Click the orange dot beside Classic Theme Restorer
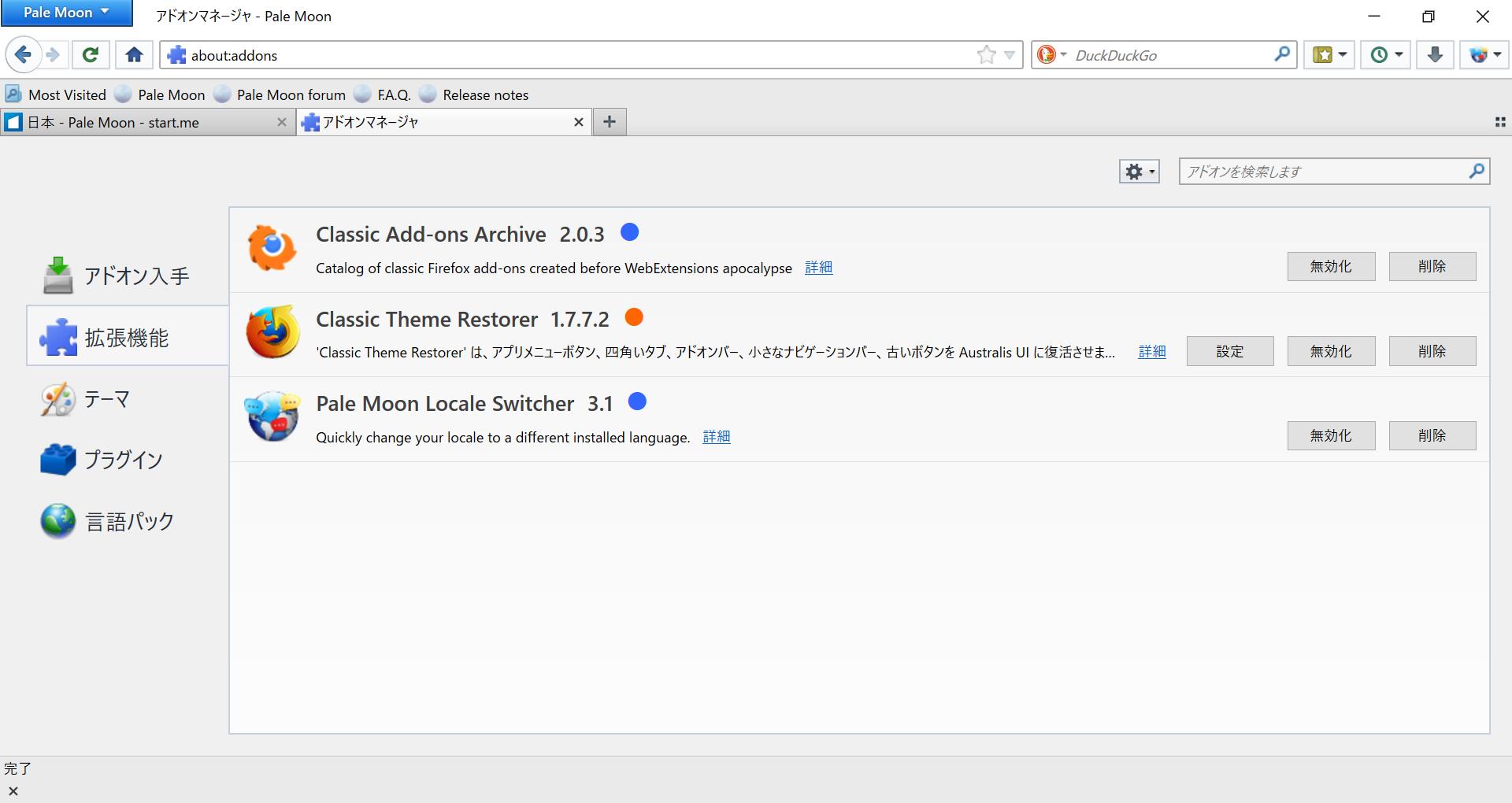This screenshot has width=1512, height=803. click(634, 317)
